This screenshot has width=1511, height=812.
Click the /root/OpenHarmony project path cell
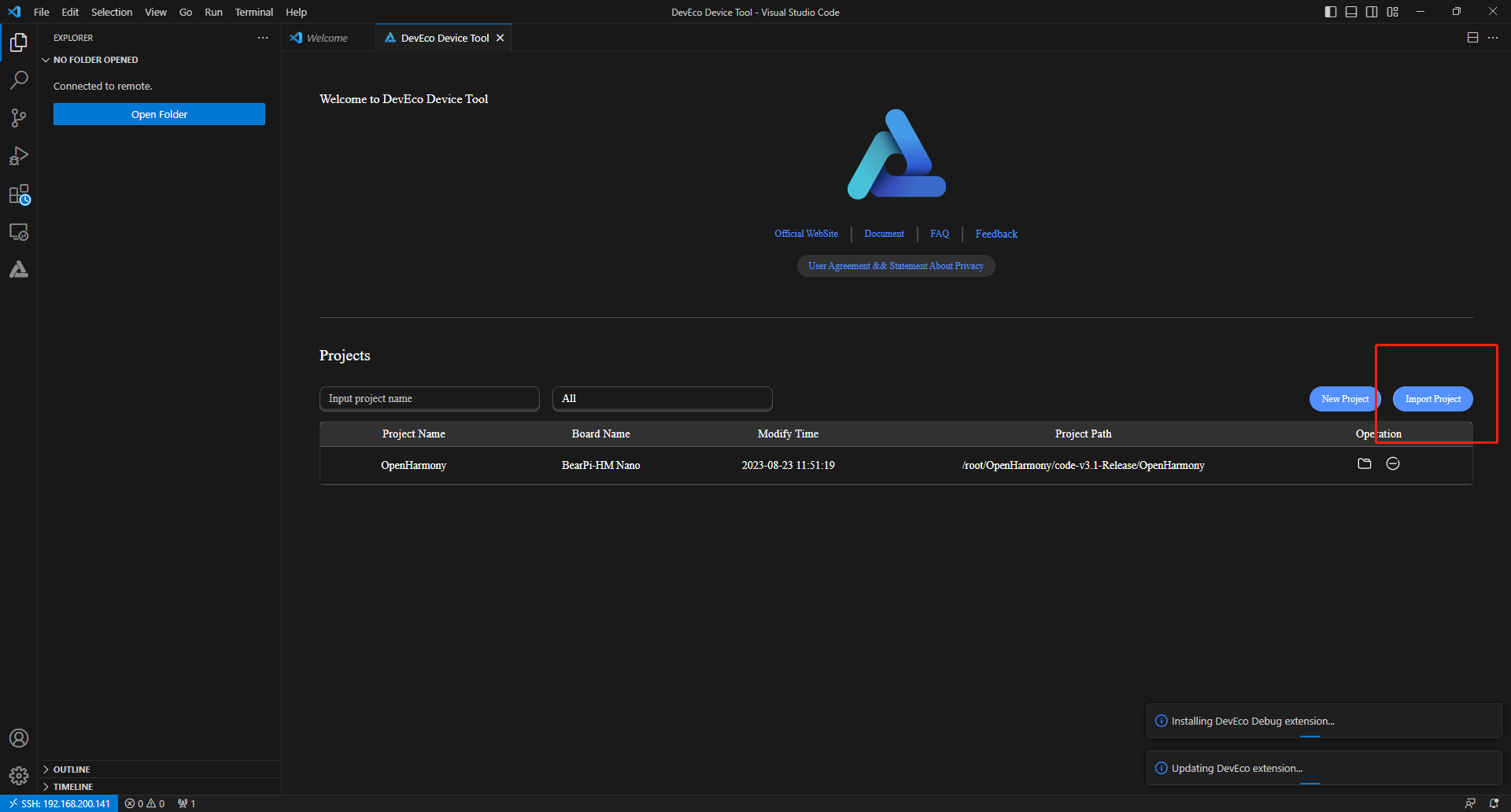pyautogui.click(x=1083, y=466)
